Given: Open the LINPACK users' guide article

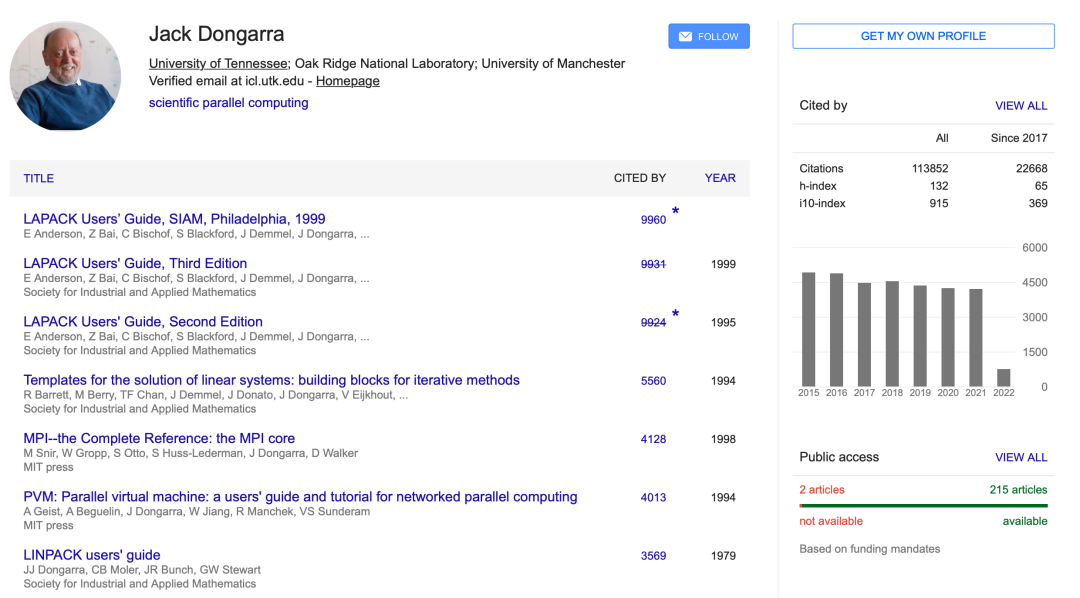Looking at the screenshot, I should coord(92,555).
